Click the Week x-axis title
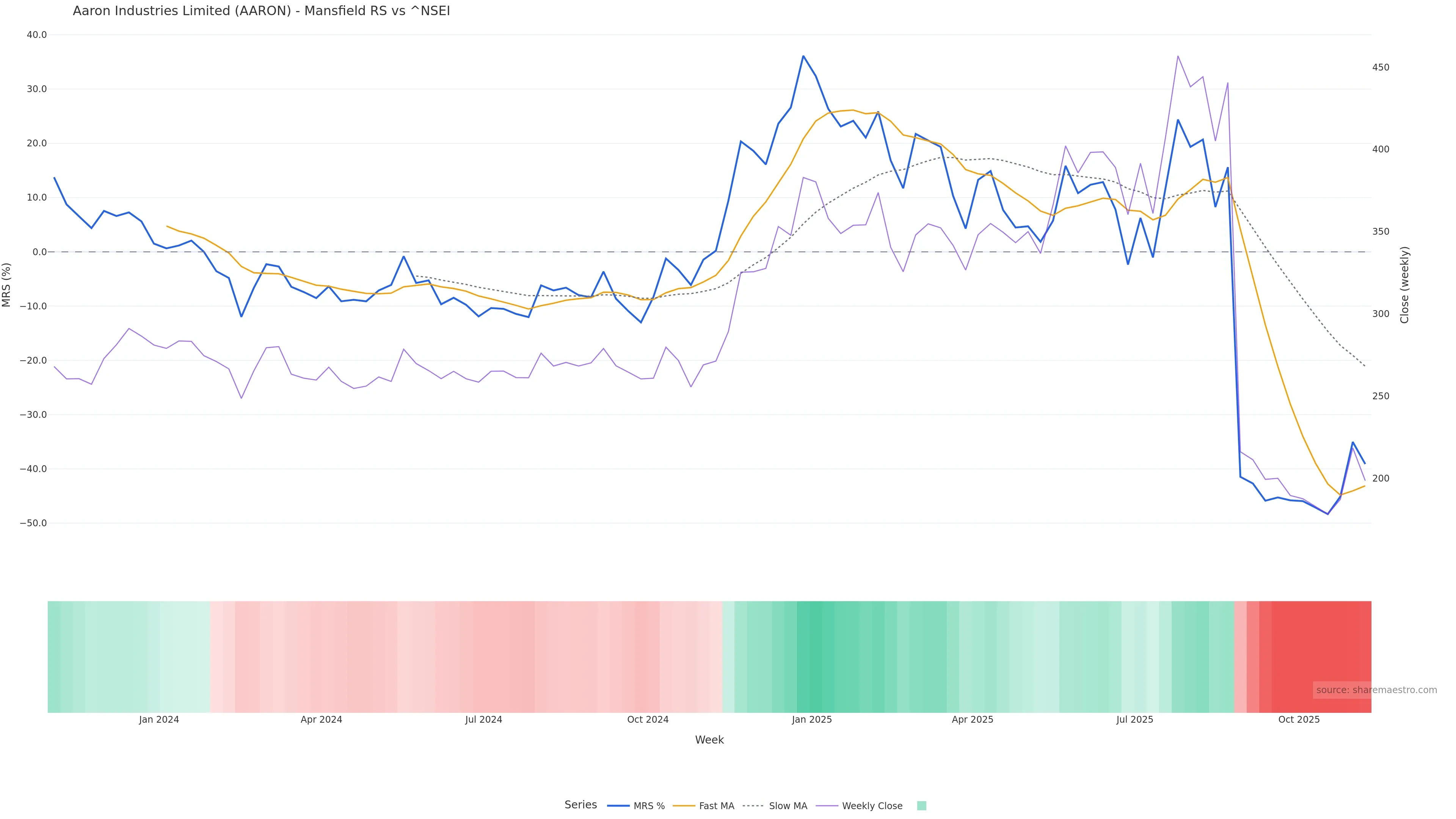1456x819 pixels. pyautogui.click(x=709, y=741)
